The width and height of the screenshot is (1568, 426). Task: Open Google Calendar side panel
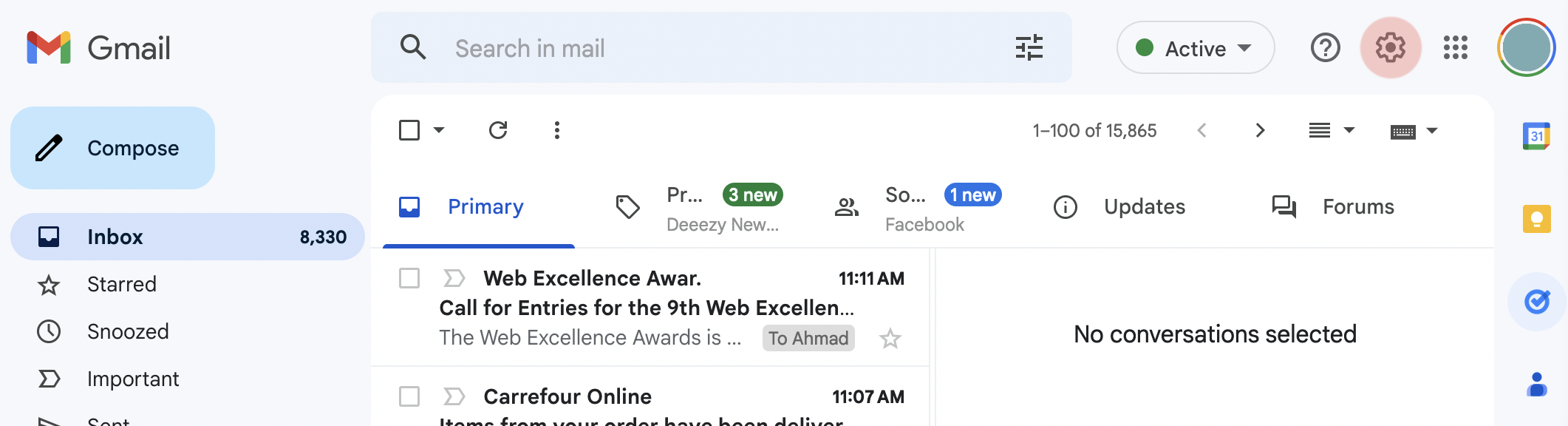pyautogui.click(x=1536, y=136)
